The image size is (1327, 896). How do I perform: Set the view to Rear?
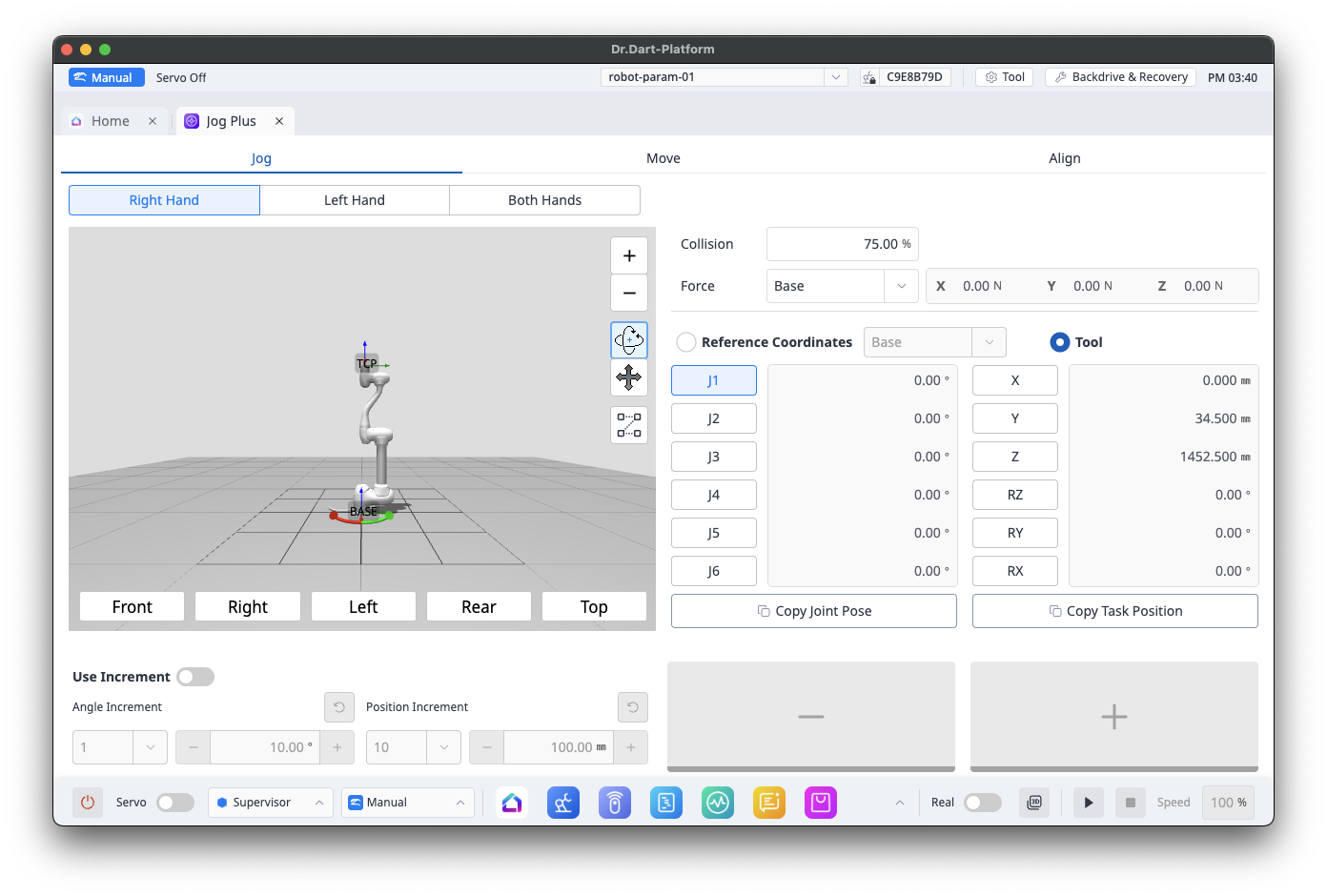tap(479, 606)
